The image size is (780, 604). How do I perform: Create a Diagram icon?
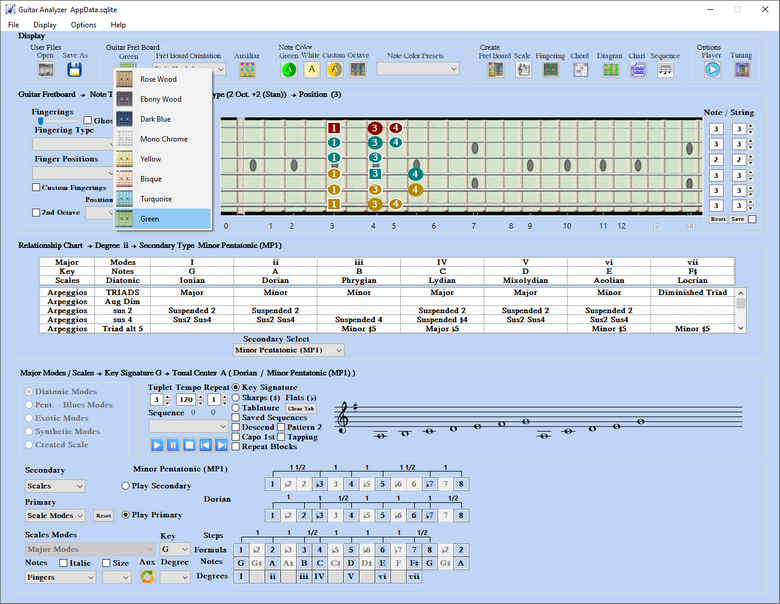click(x=611, y=70)
